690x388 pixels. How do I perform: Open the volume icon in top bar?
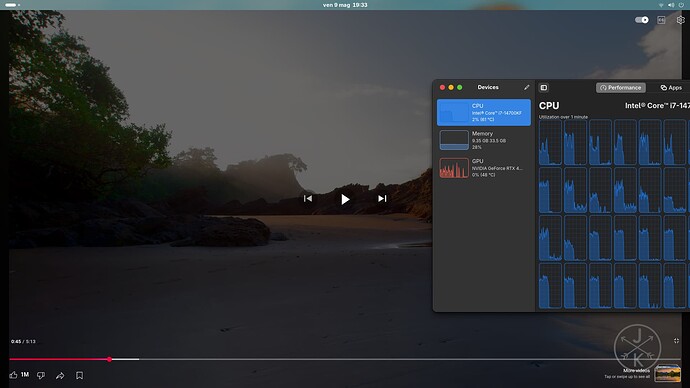click(671, 5)
